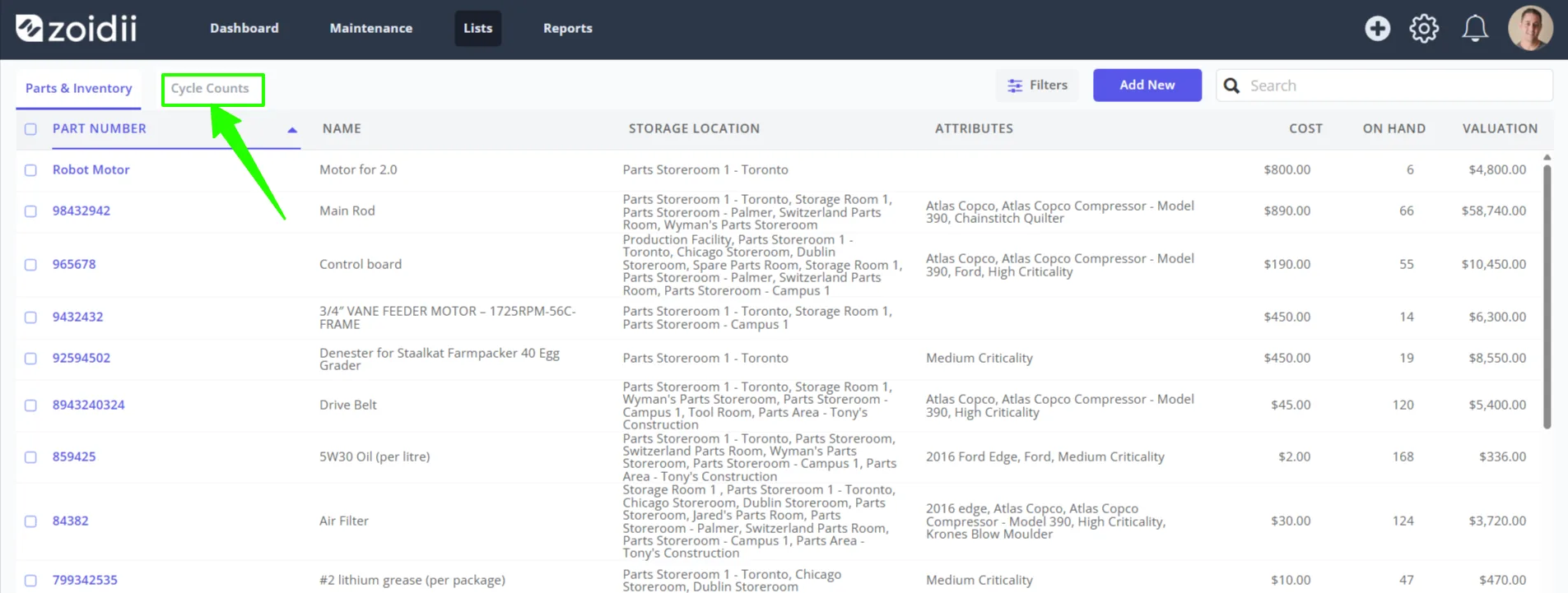This screenshot has width=1568, height=593.
Task: Select the header select-all checkbox
Action: (x=30, y=129)
